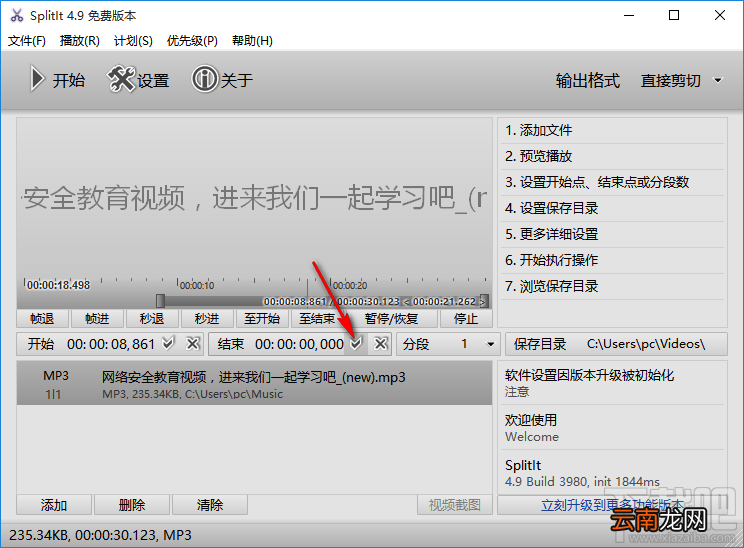Image resolution: width=744 pixels, height=548 pixels.
Task: Click the SplitIt 4.9 Build 3980 entry
Action: point(612,473)
